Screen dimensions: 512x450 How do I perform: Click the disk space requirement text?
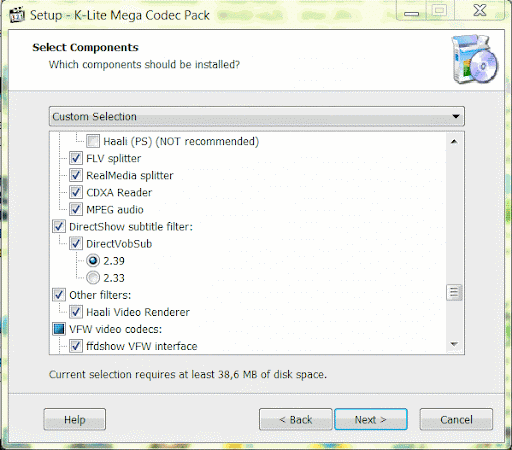(x=188, y=375)
